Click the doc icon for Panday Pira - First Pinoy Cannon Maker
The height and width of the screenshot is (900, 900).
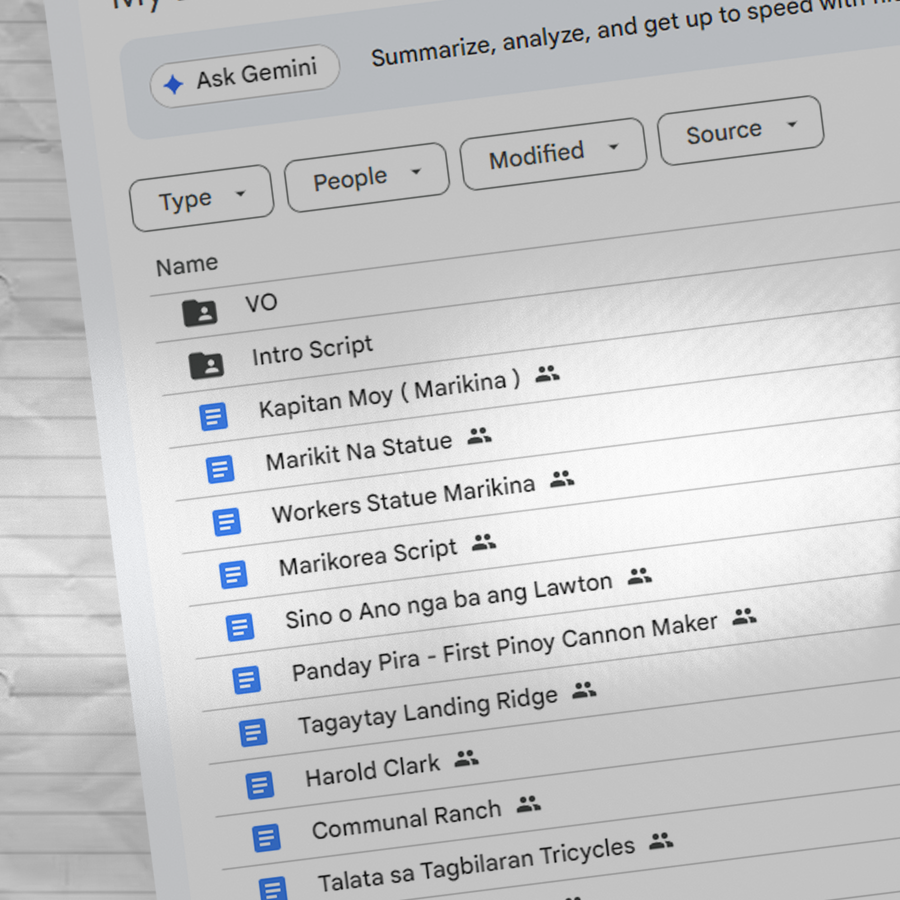point(247,680)
